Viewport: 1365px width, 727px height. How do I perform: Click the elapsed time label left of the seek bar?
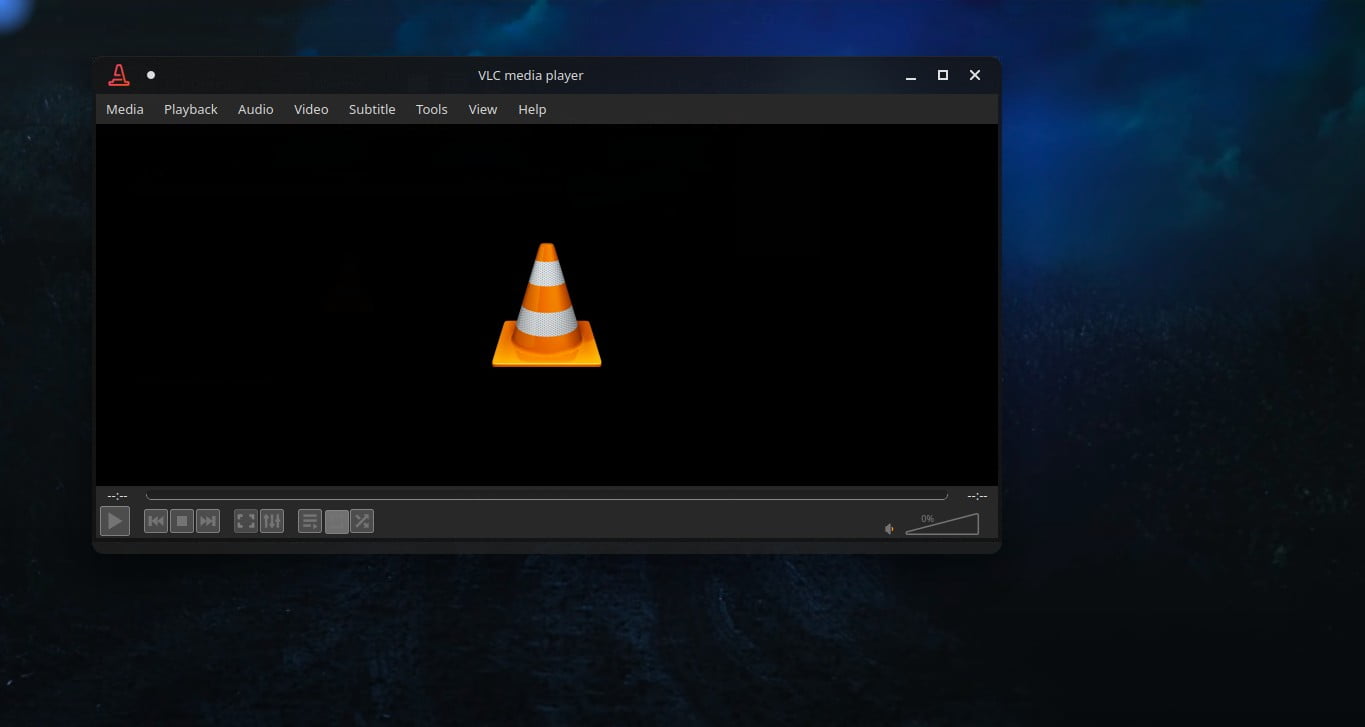click(117, 496)
